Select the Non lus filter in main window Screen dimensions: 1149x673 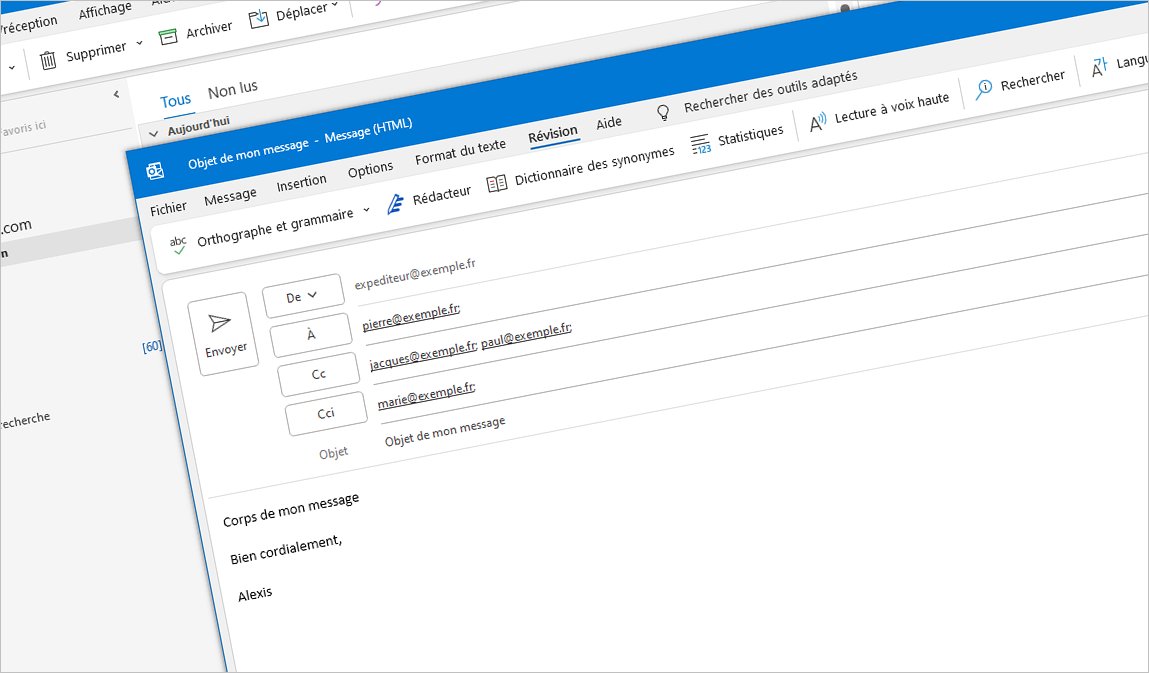(x=233, y=90)
